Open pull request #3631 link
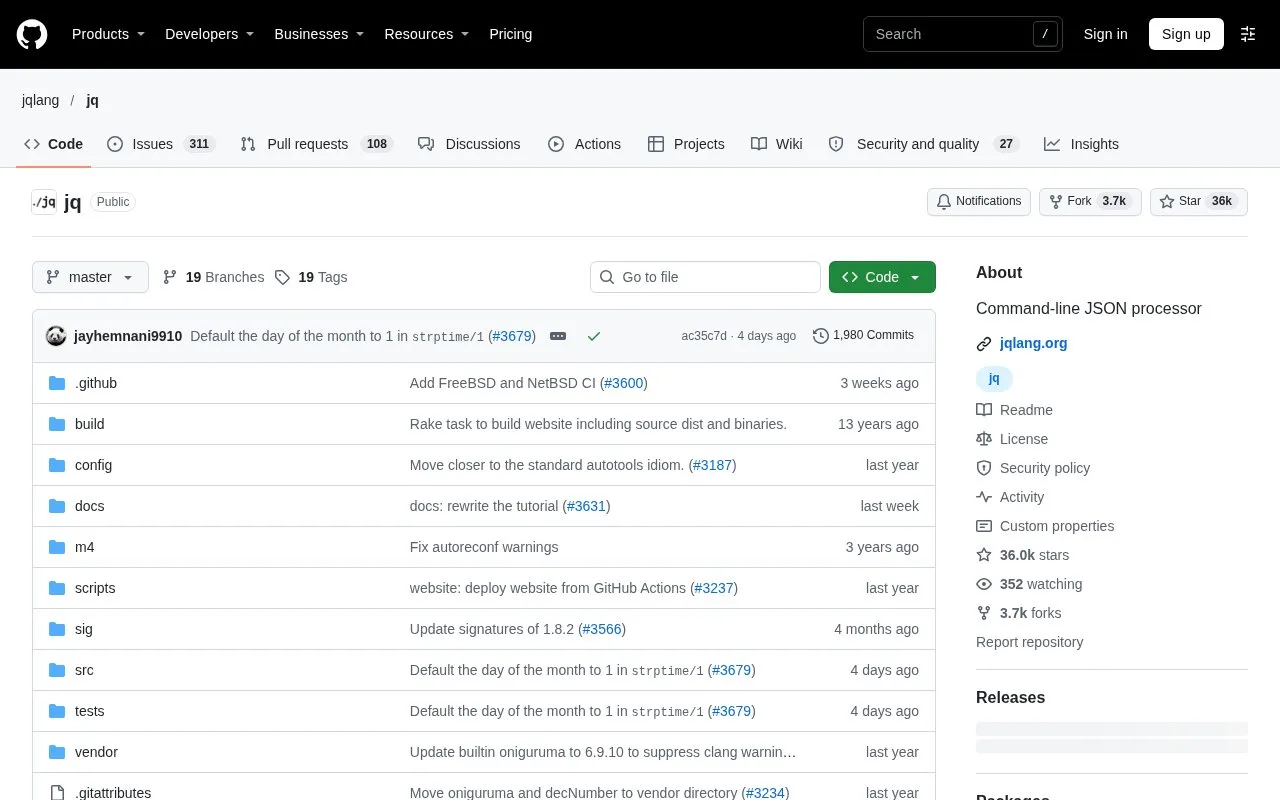 coord(586,506)
